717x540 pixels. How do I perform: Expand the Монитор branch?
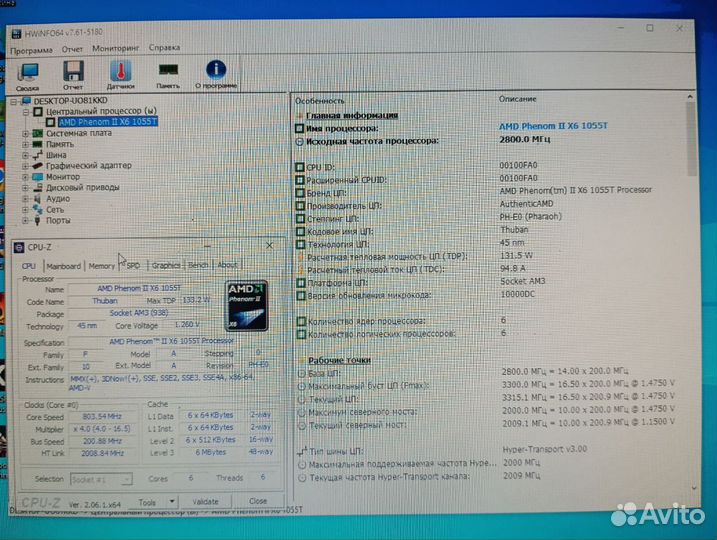coord(26,177)
